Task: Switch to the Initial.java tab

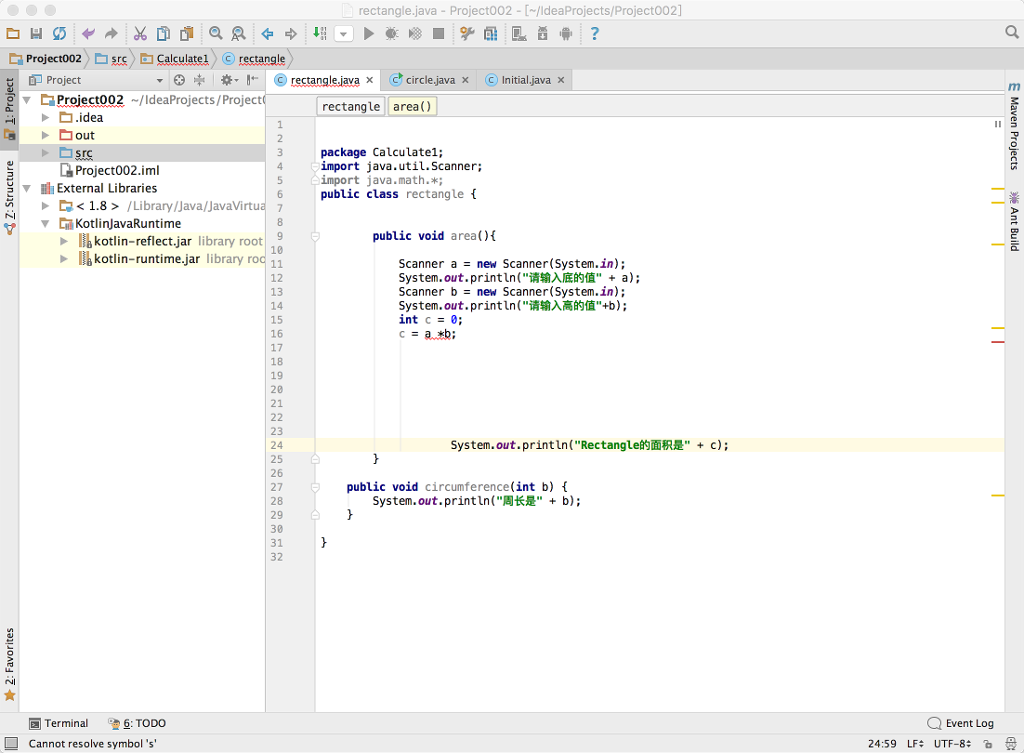Action: click(x=525, y=80)
